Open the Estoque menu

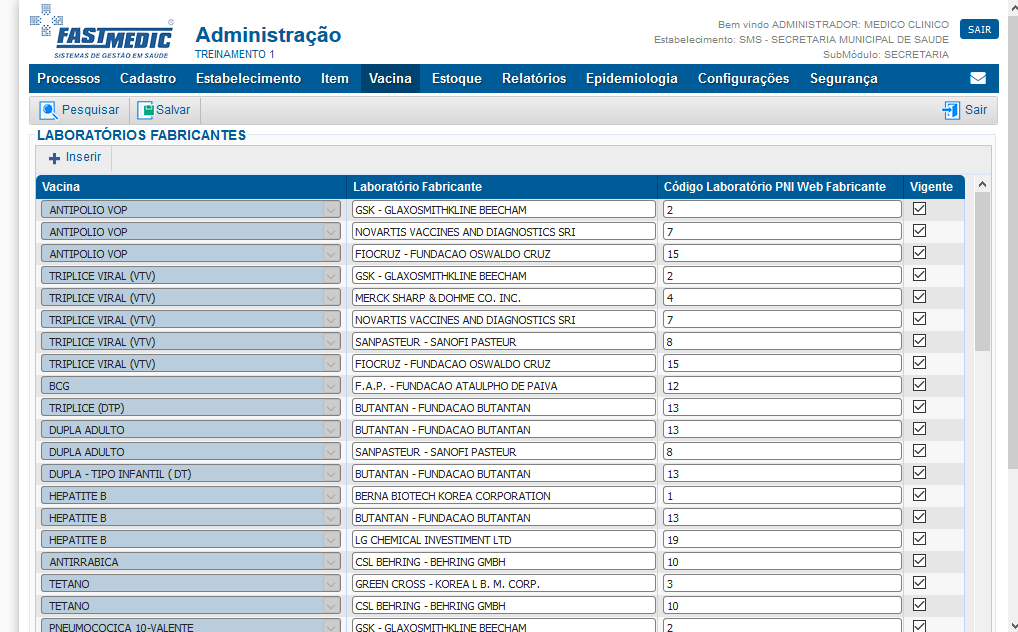click(x=457, y=79)
